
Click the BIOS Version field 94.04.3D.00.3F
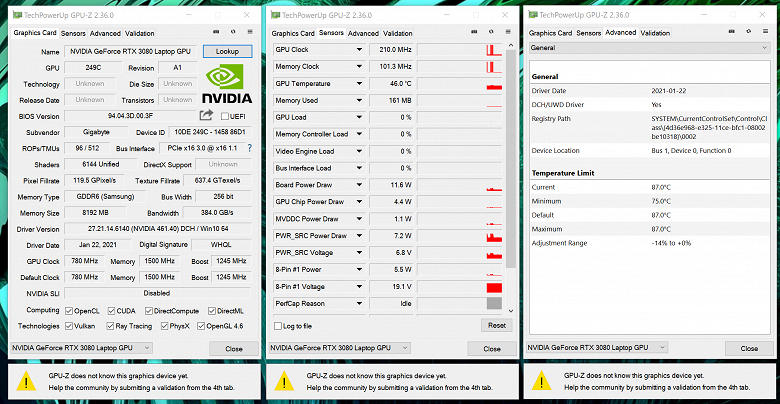tap(131, 116)
